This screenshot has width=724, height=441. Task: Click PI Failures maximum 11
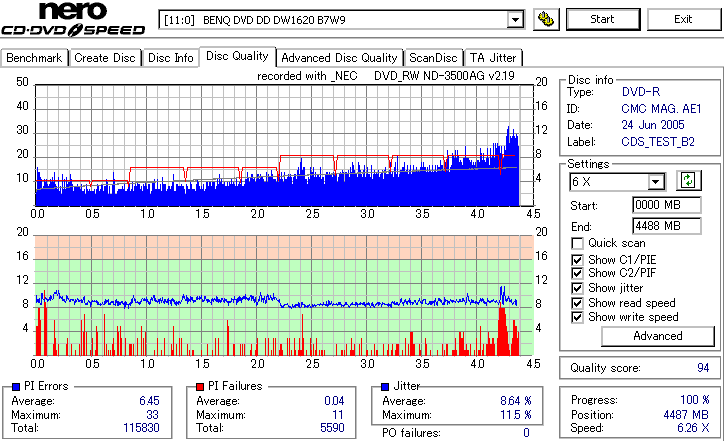[338, 415]
